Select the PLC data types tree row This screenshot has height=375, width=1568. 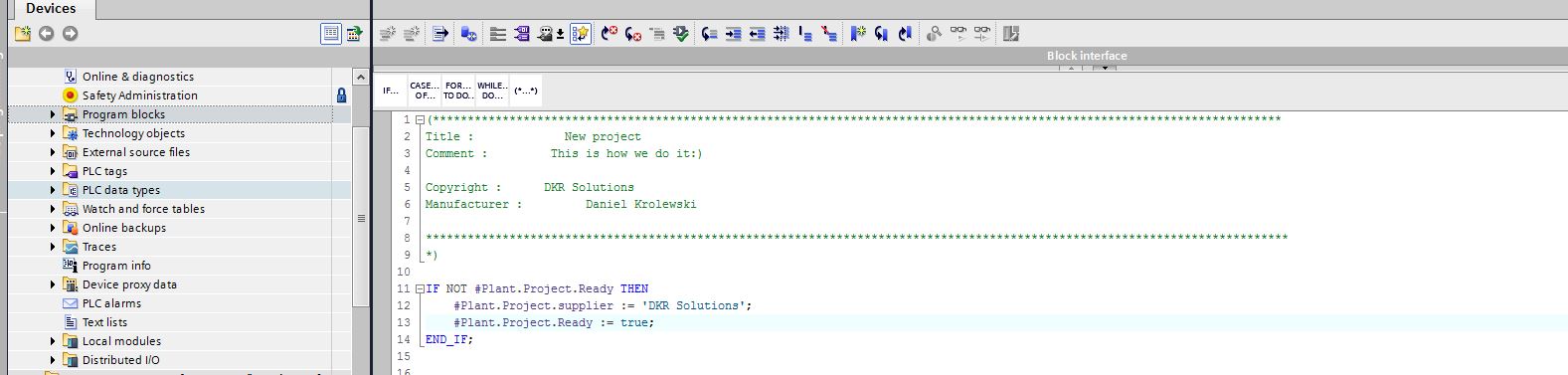[x=179, y=190]
